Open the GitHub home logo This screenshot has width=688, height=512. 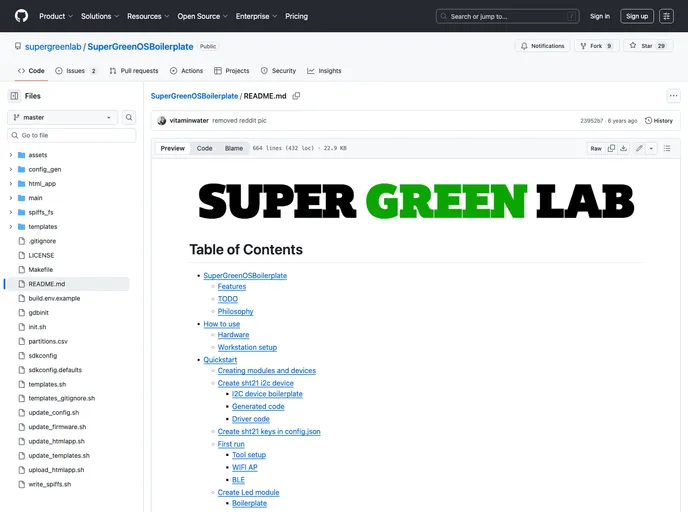(x=21, y=16)
